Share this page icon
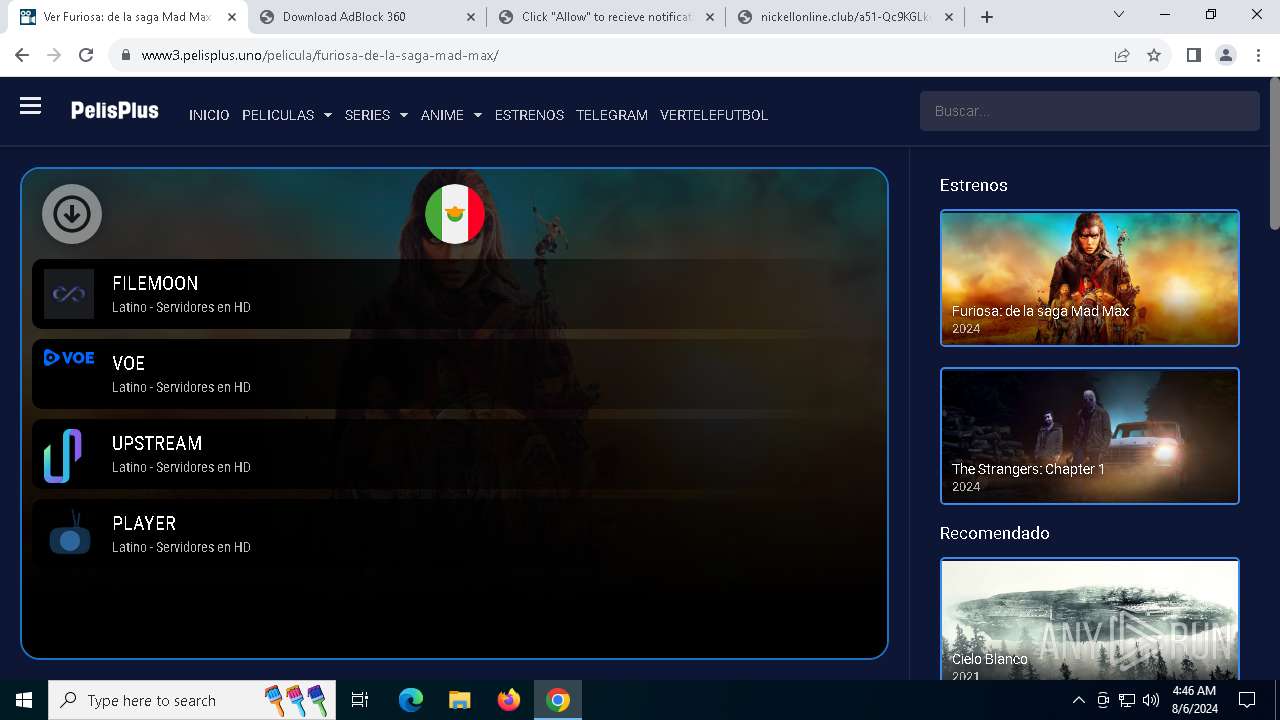This screenshot has height=720, width=1280. pos(1122,55)
